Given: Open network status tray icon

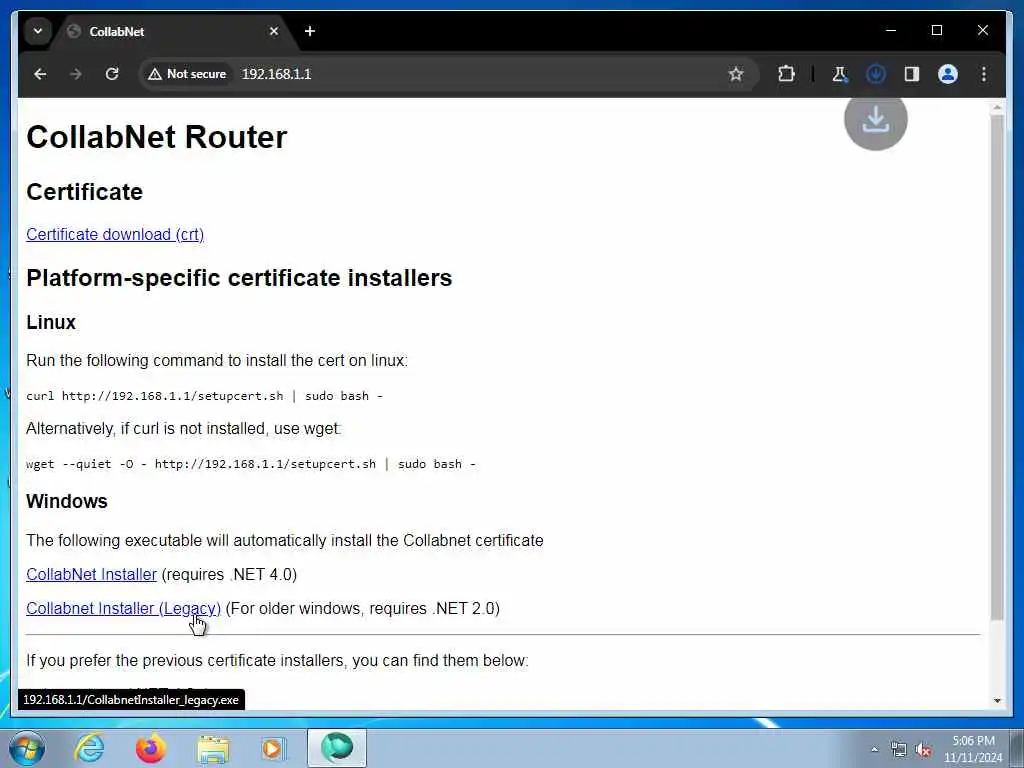Looking at the screenshot, I should (x=899, y=750).
